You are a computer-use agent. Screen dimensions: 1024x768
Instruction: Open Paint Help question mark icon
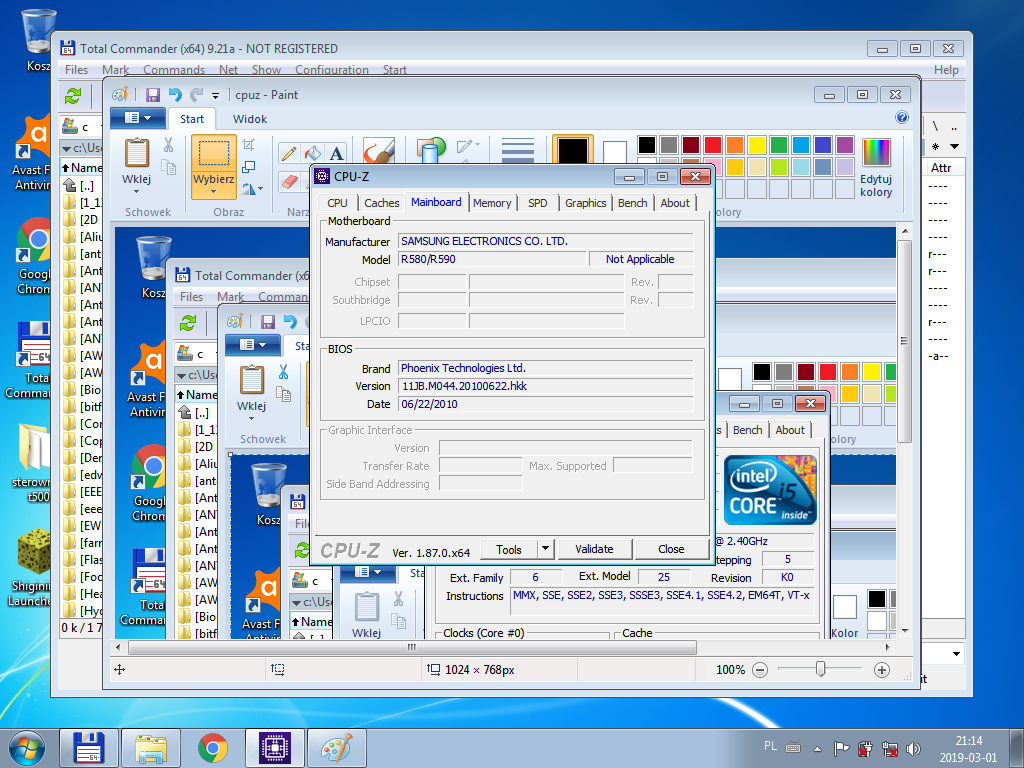tap(902, 117)
